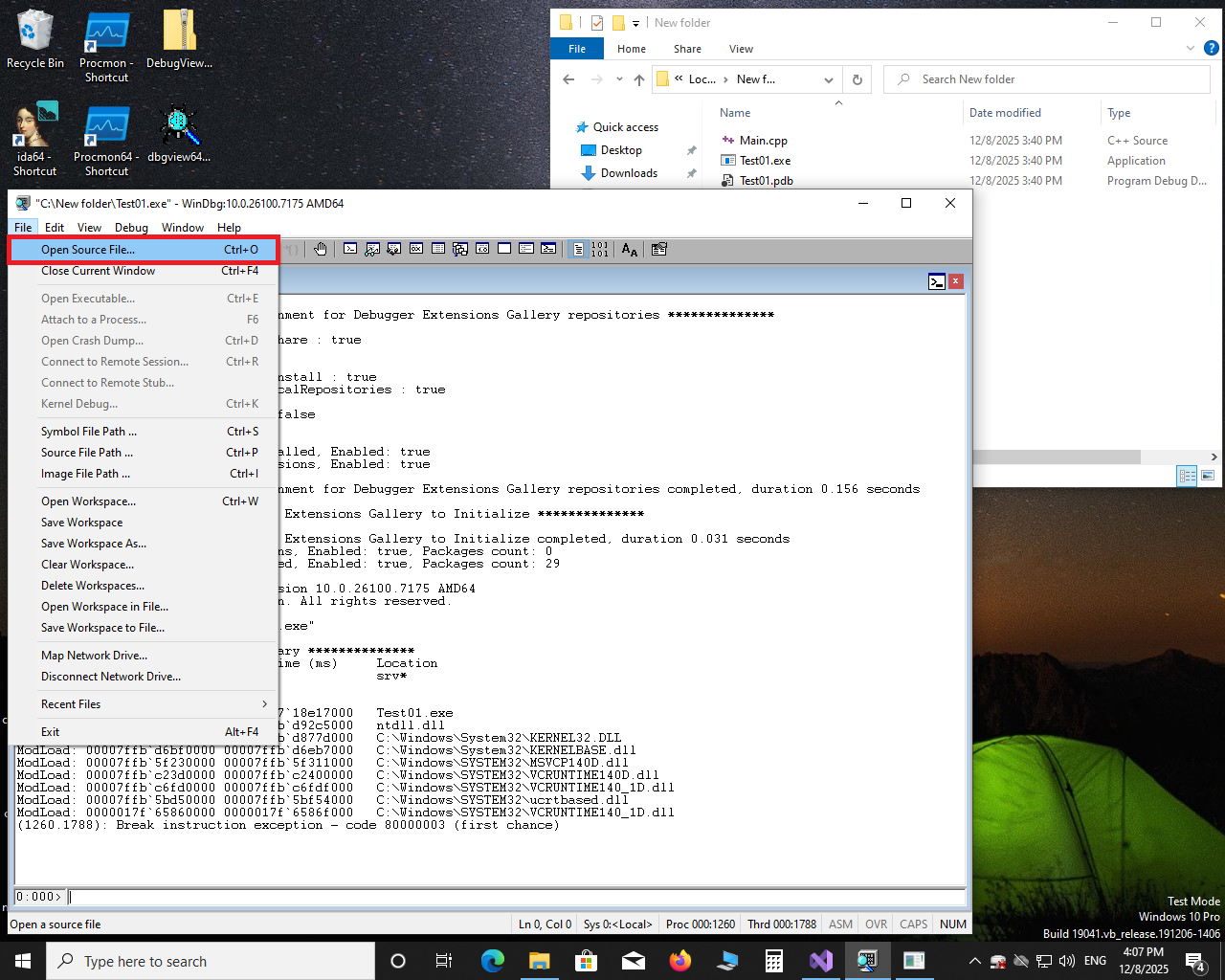Click the WinDbg command input field
Screen dimensions: 1225x980
click(517, 897)
